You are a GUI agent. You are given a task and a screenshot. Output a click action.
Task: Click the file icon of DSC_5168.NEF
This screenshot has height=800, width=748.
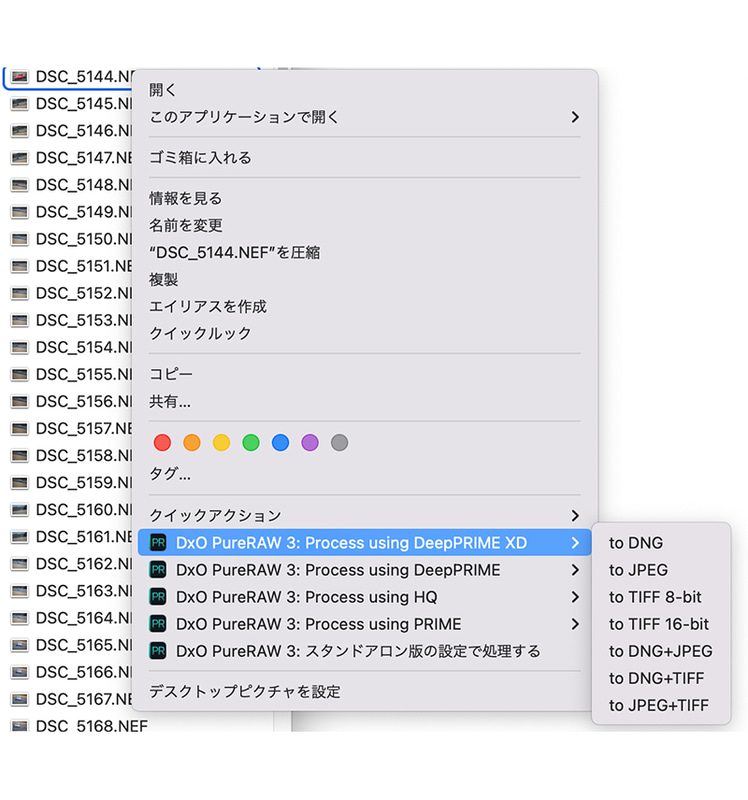pyautogui.click(x=20, y=726)
